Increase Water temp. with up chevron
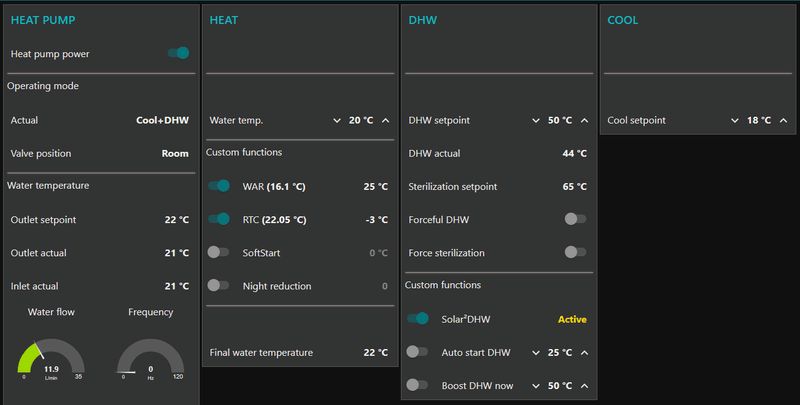Image resolution: width=800 pixels, height=405 pixels. (386, 121)
